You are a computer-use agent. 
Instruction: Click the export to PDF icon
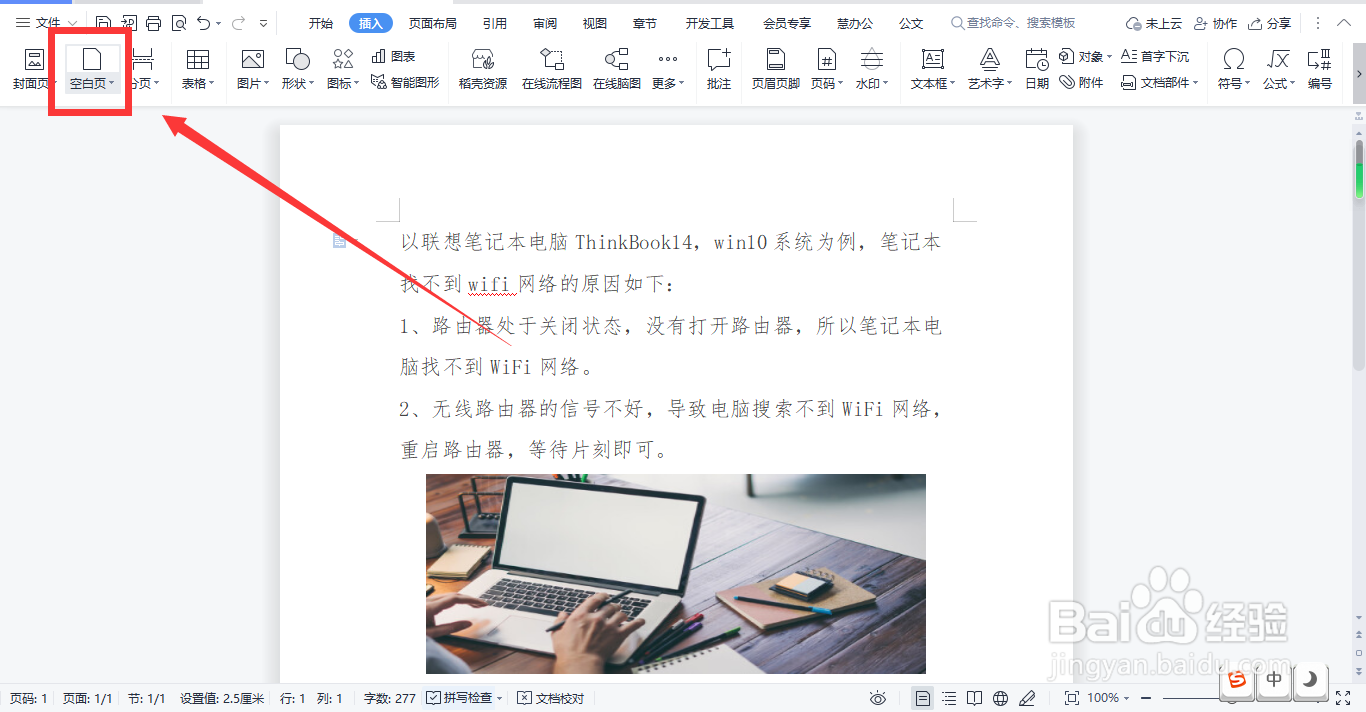[128, 22]
